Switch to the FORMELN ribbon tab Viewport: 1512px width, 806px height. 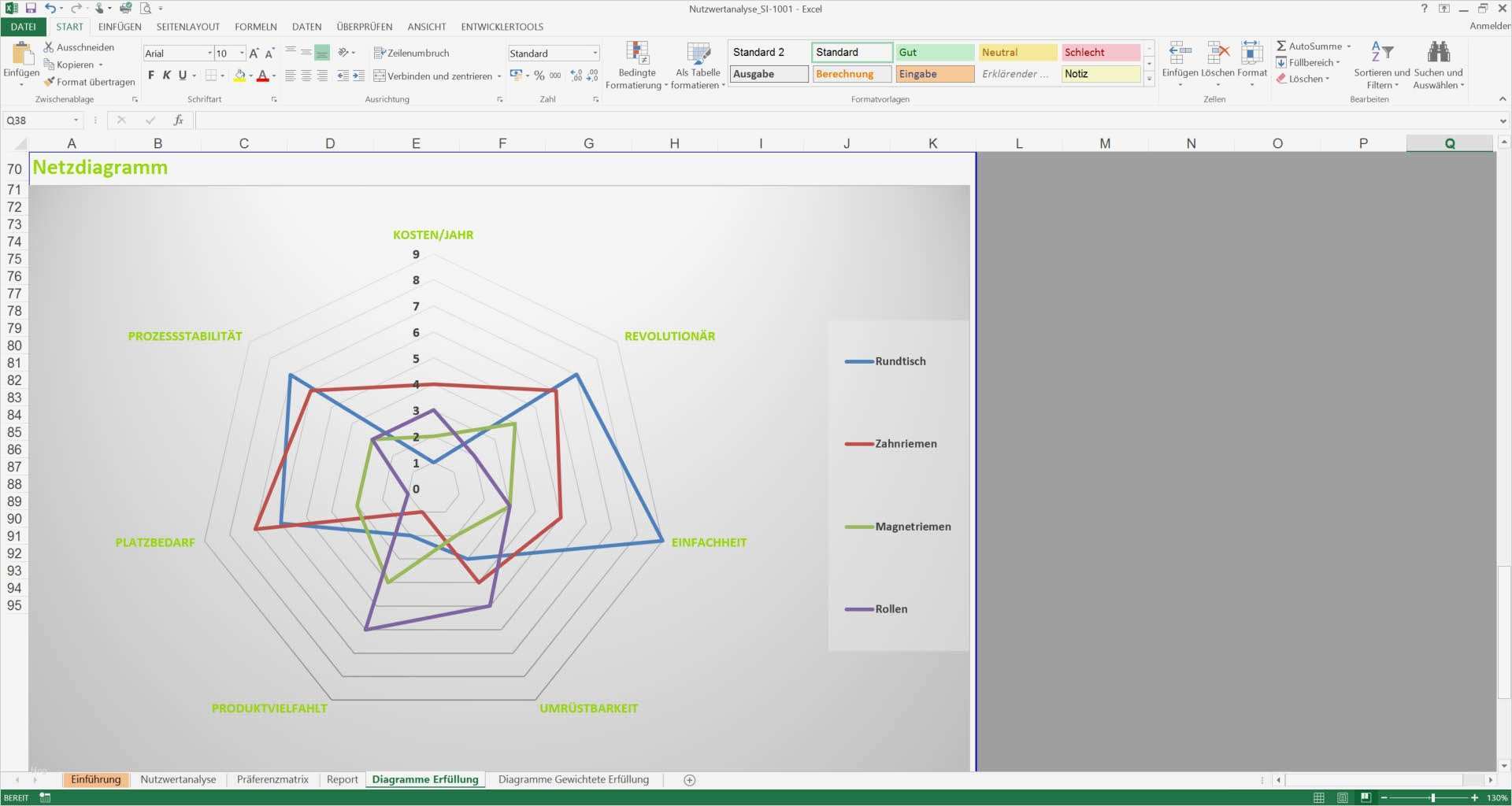pyautogui.click(x=256, y=27)
